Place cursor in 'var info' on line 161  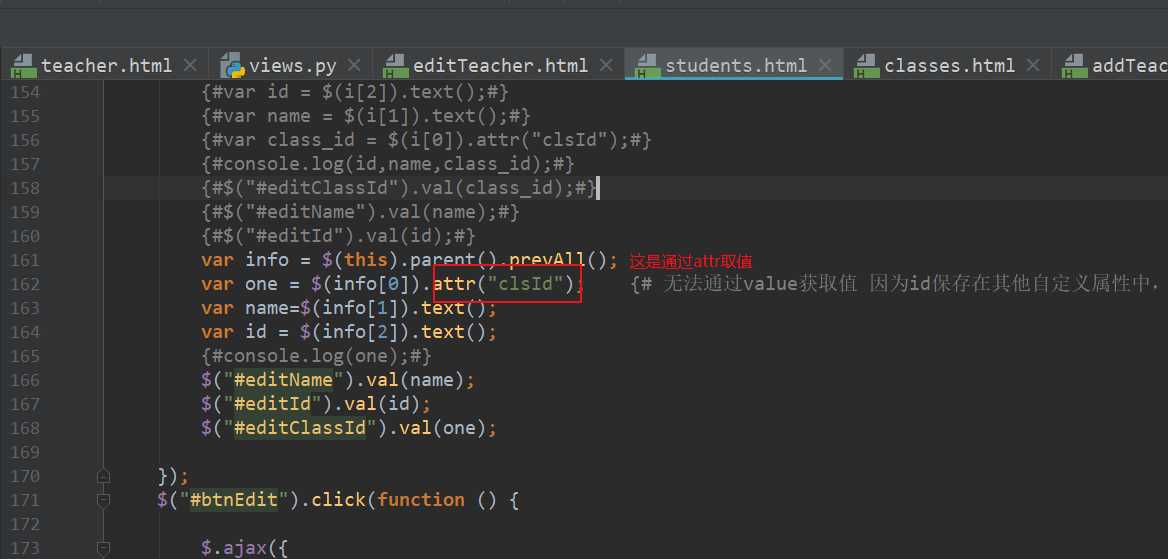245,260
